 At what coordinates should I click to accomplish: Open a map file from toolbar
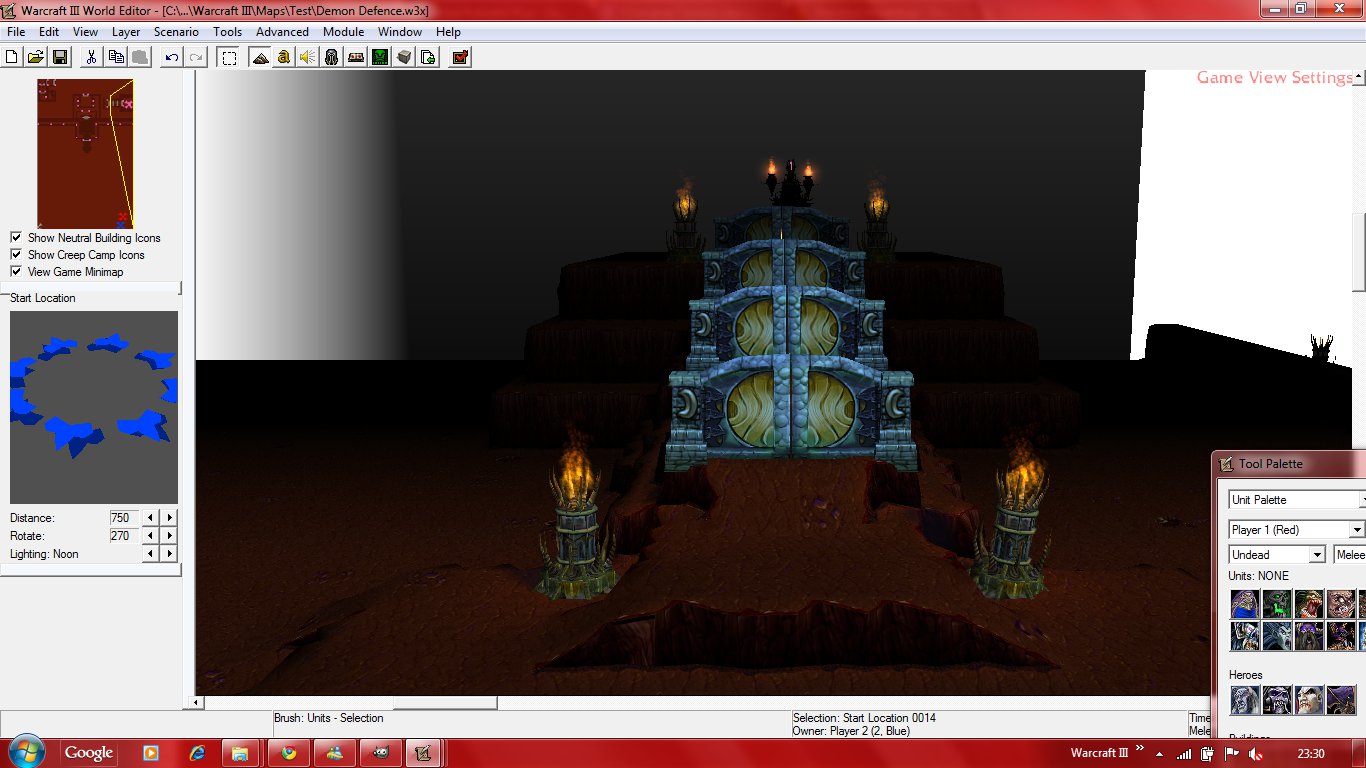[36, 57]
